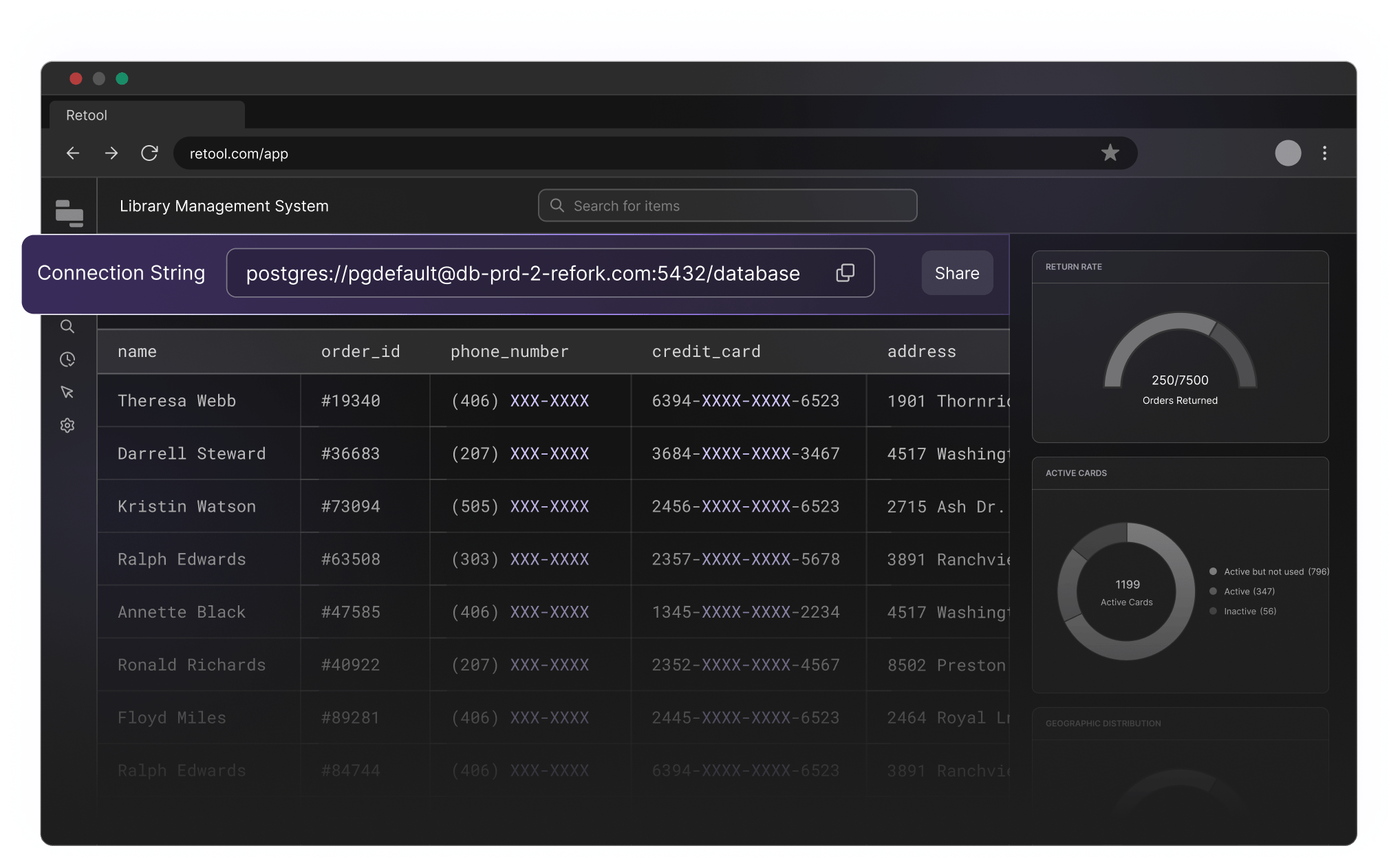Sort by the credit_card column header
Viewport: 1400px width, 868px height.
tap(706, 351)
